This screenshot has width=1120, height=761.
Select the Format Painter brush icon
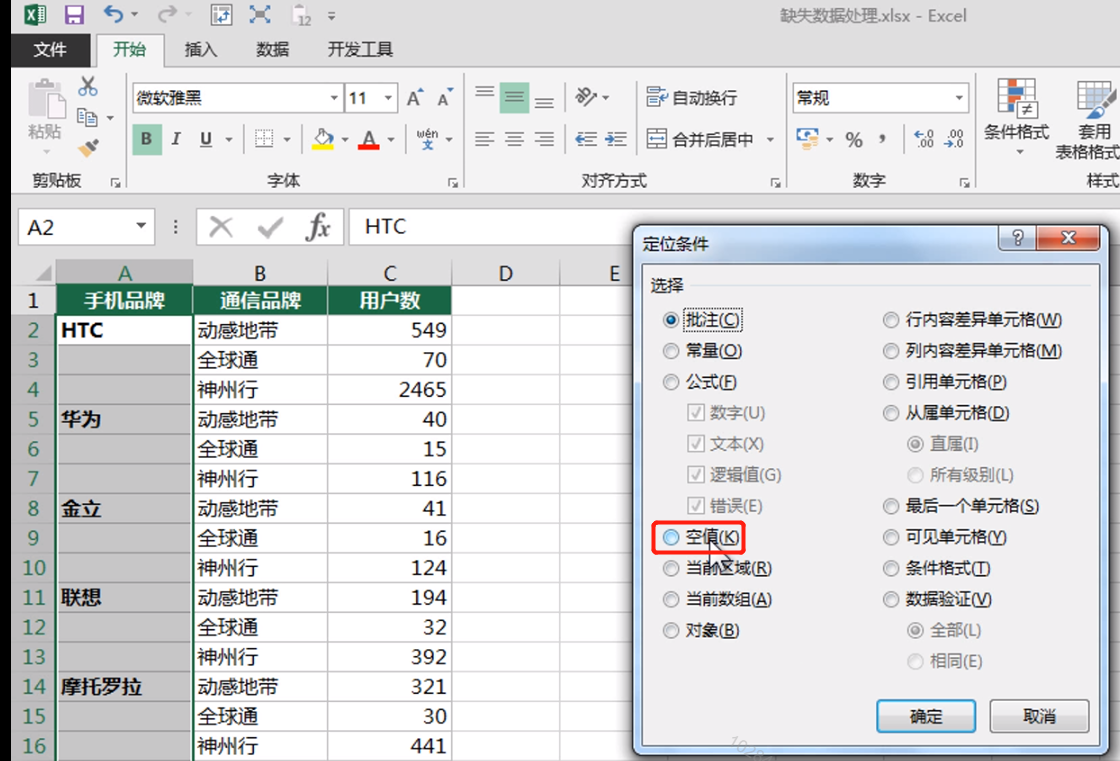coord(88,148)
